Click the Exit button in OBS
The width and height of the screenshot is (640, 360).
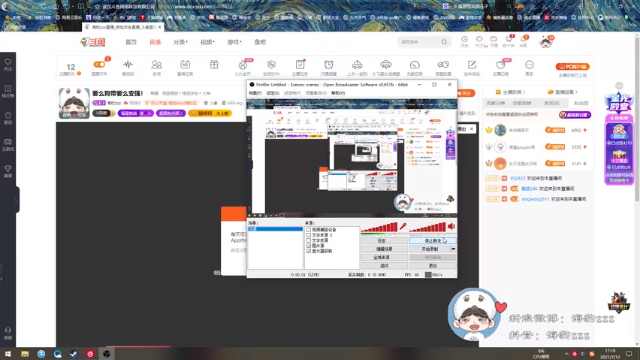pyautogui.click(x=433, y=266)
